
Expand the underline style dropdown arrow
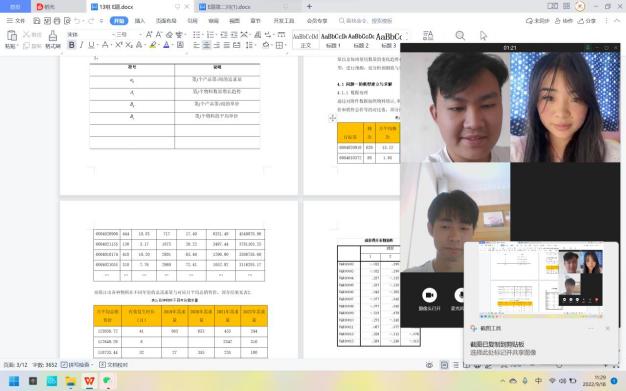coord(97,46)
